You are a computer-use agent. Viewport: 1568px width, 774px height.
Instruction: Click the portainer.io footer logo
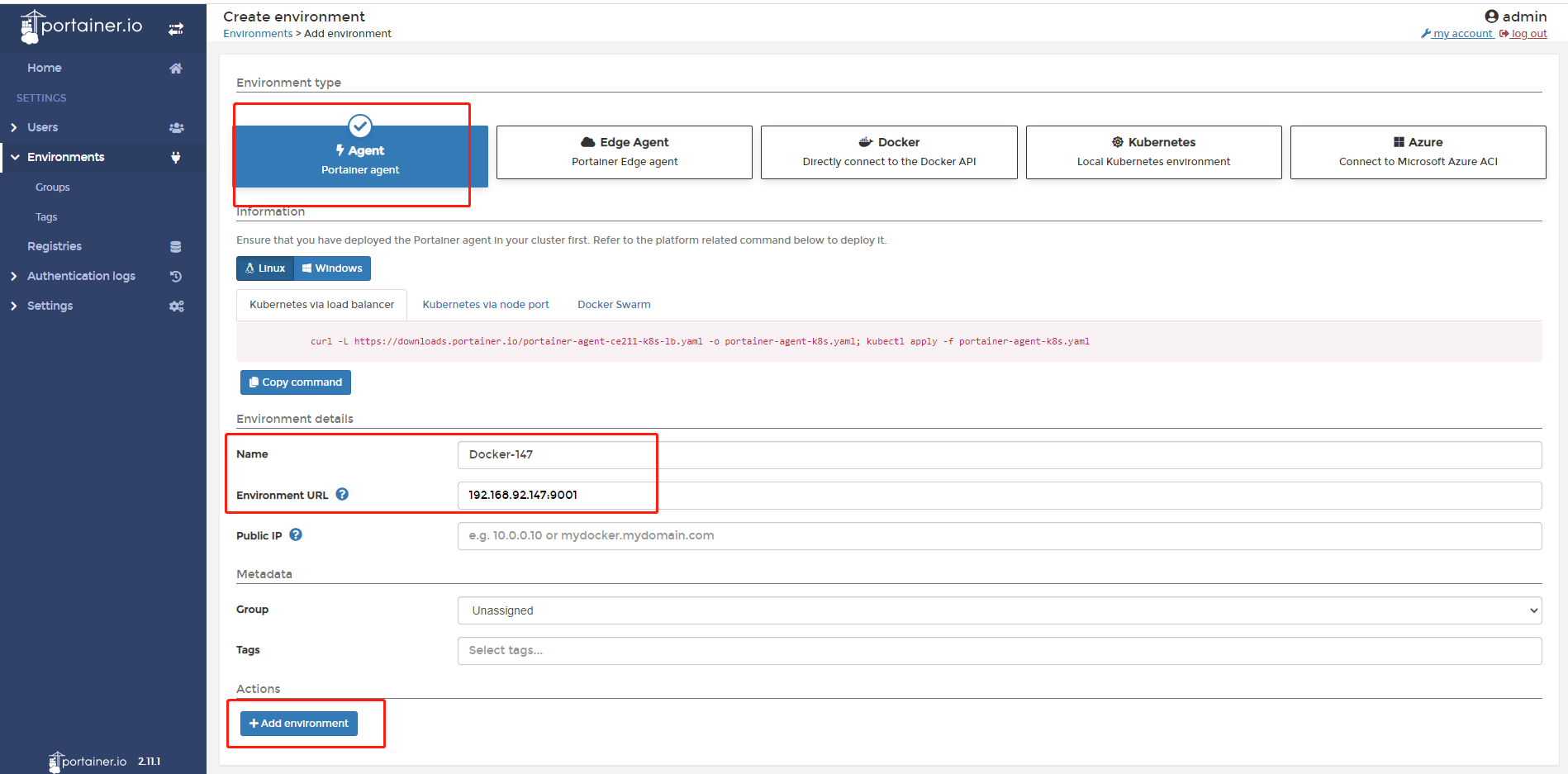click(88, 761)
